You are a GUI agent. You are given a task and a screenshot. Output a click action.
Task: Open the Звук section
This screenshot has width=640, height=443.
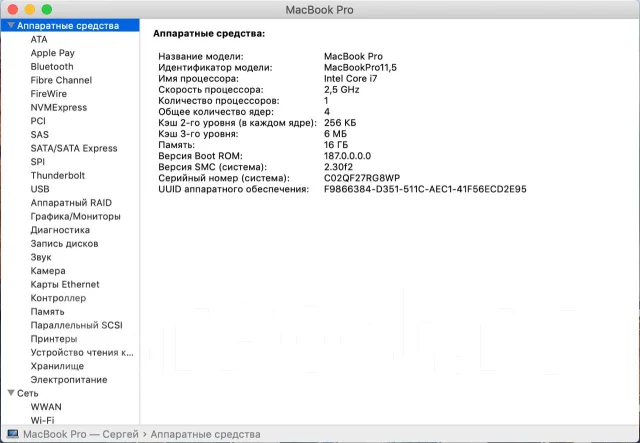[41, 257]
